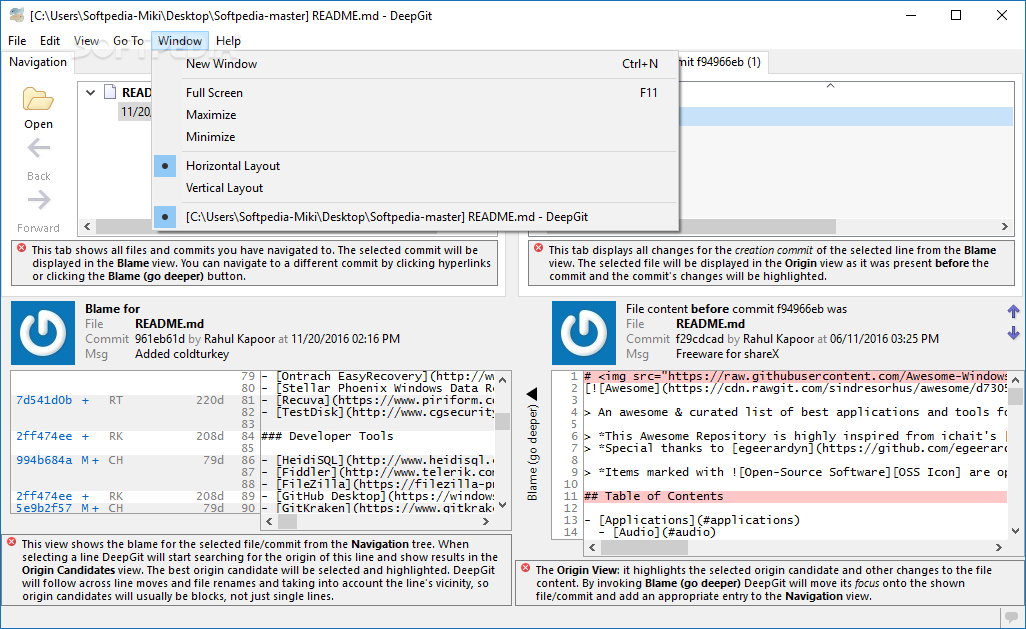Select line 86 HeidiSQL entry
Image resolution: width=1026 pixels, height=629 pixels.
(378, 460)
